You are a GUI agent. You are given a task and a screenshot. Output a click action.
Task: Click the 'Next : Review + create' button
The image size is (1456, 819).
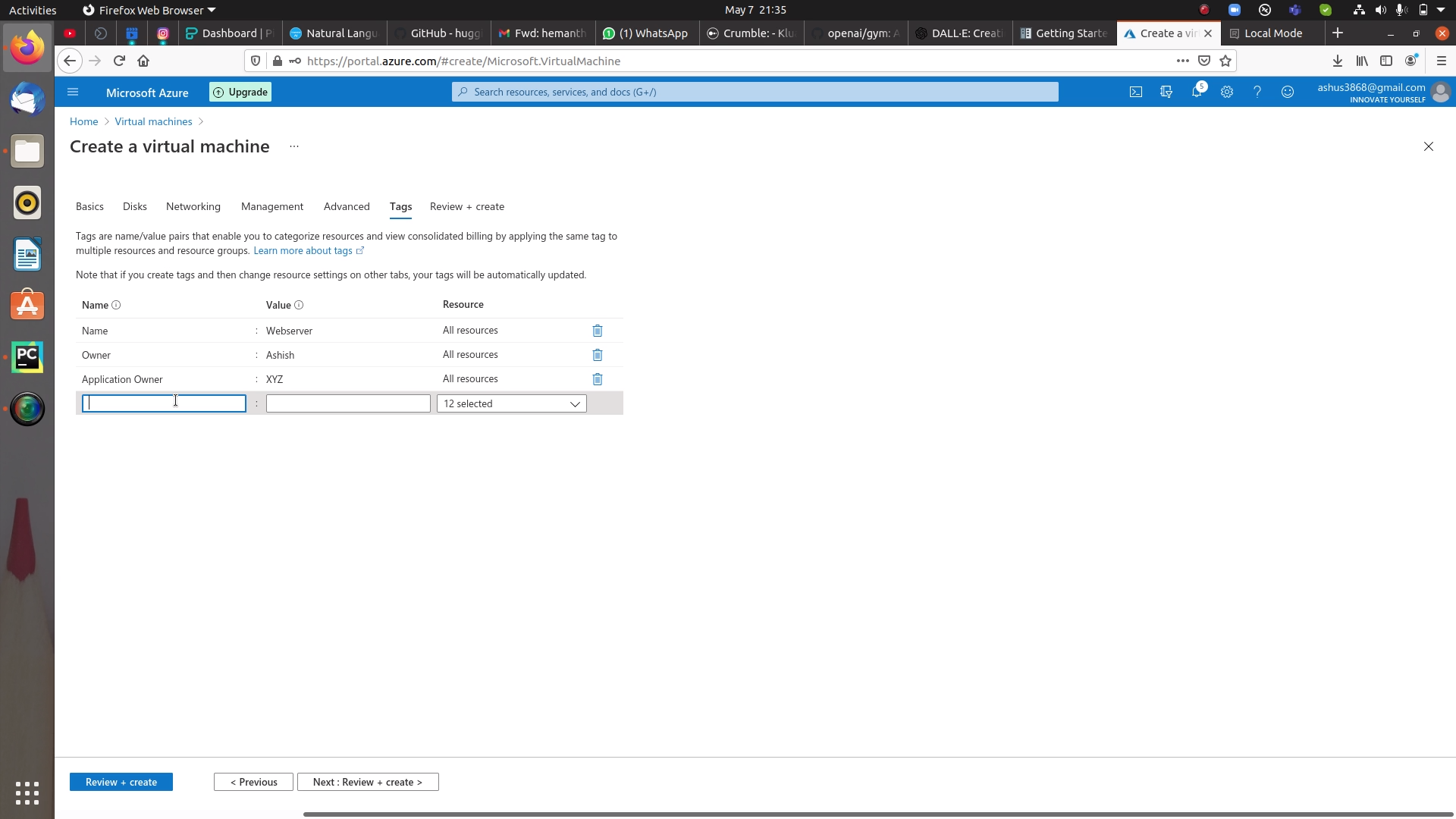[368, 782]
